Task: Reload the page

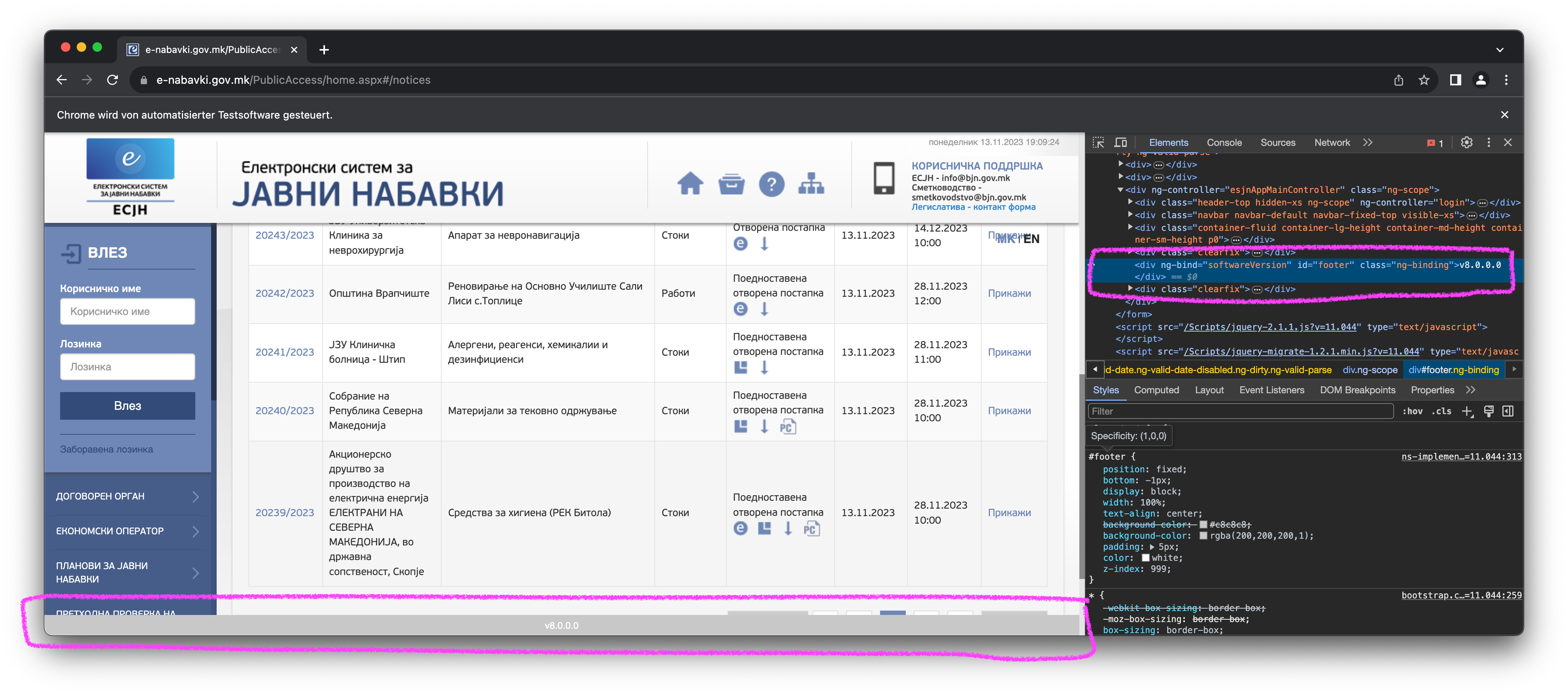Action: (x=113, y=80)
